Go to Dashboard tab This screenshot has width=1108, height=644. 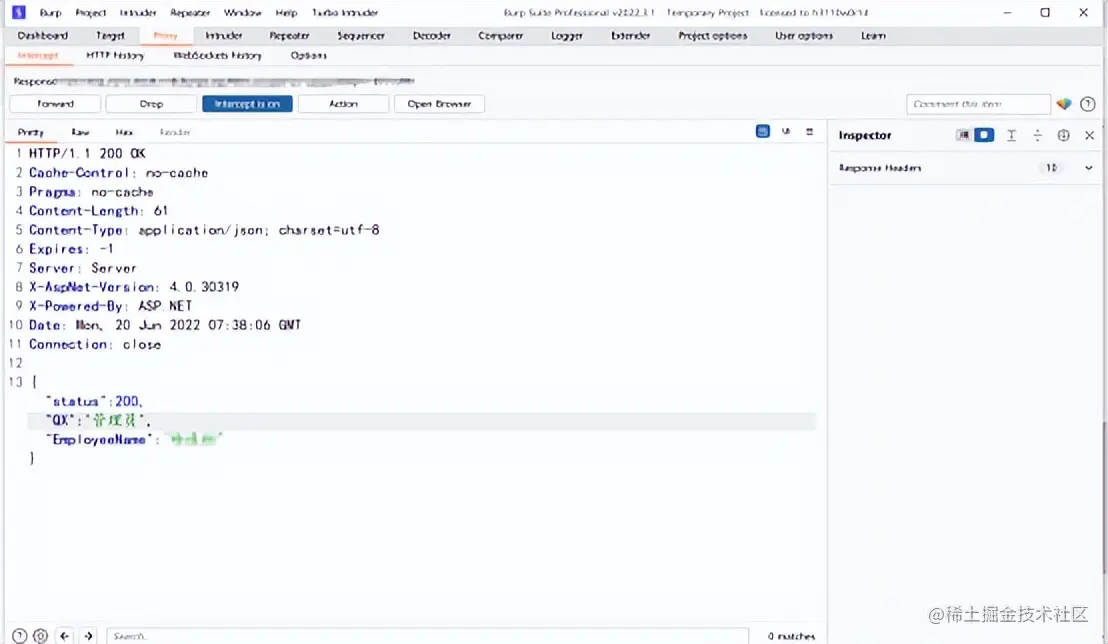(x=42, y=35)
